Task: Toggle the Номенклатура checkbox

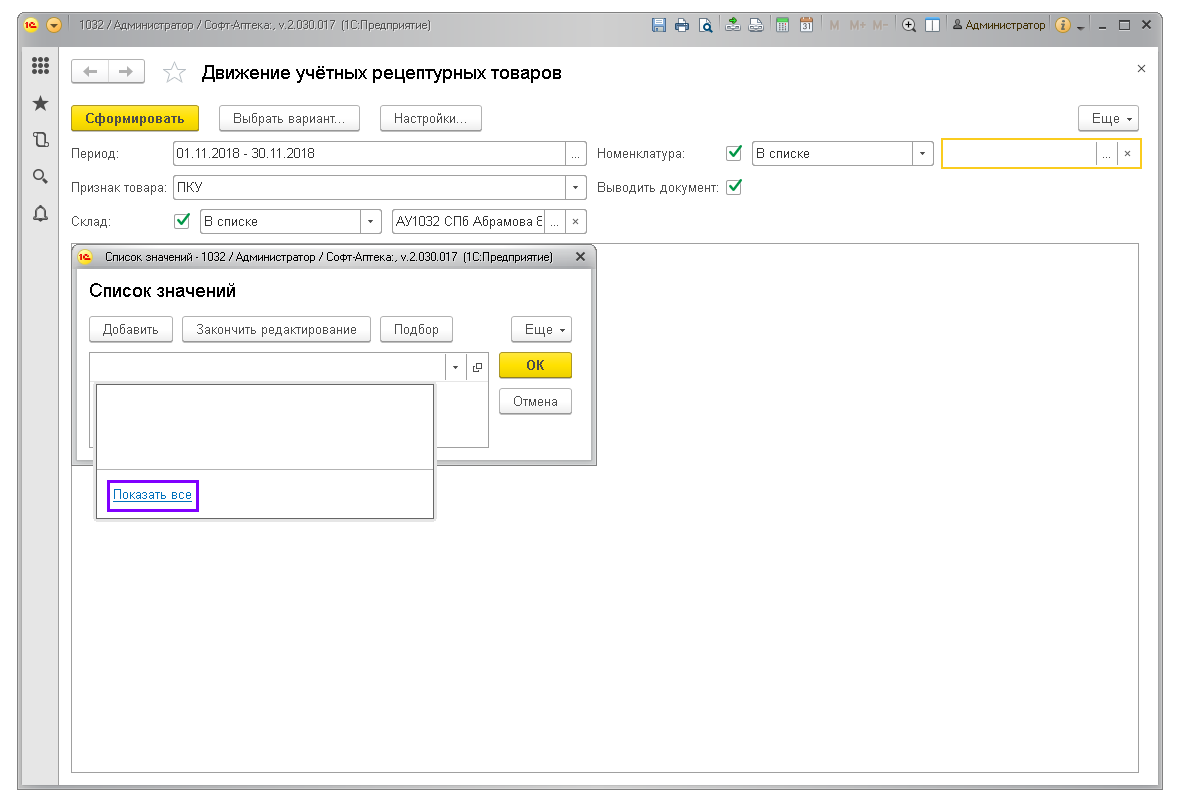Action: pyautogui.click(x=734, y=153)
